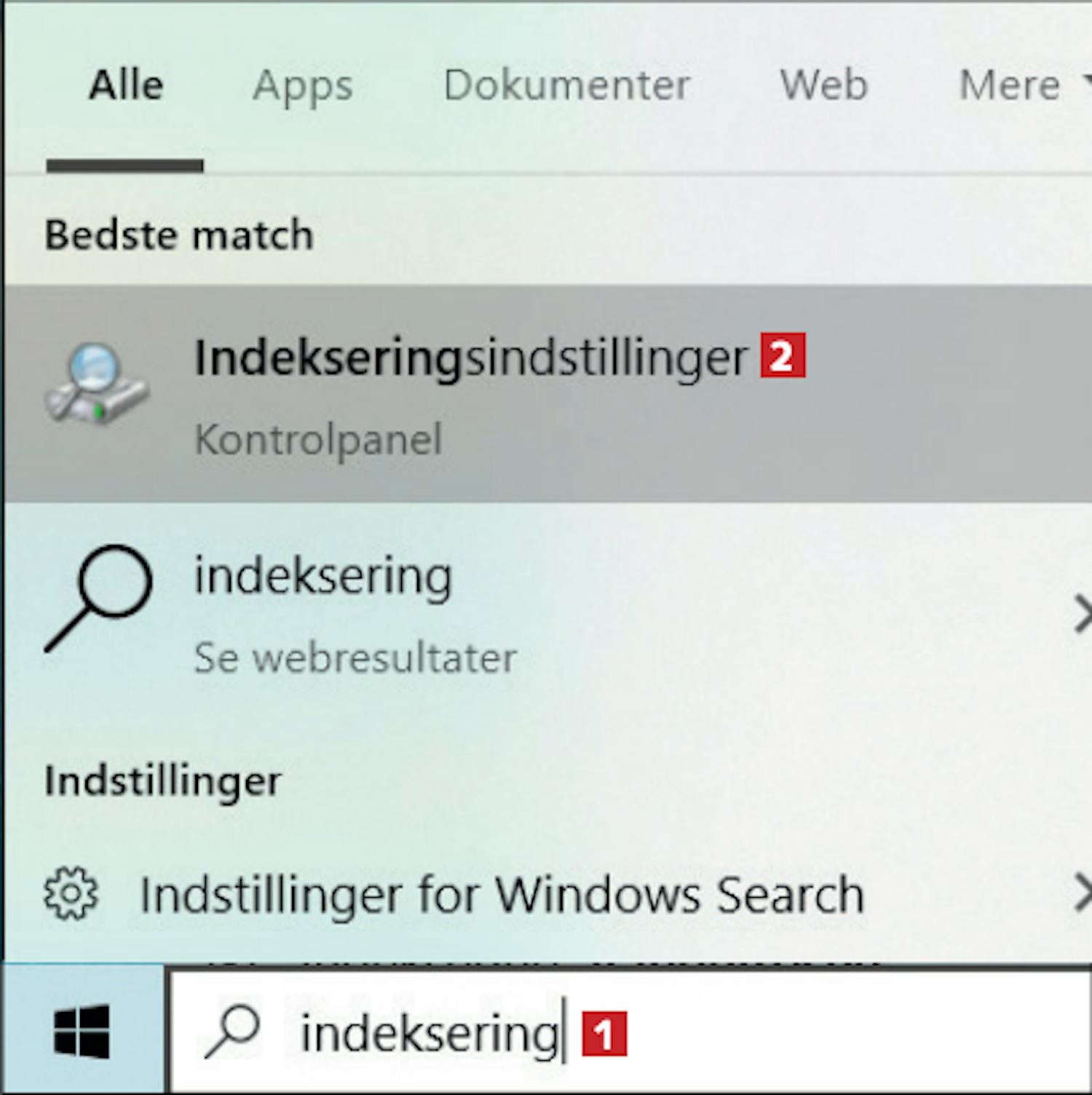Click the gear icon for Windows Search settings
The width and height of the screenshot is (1092, 1095).
pos(71,893)
